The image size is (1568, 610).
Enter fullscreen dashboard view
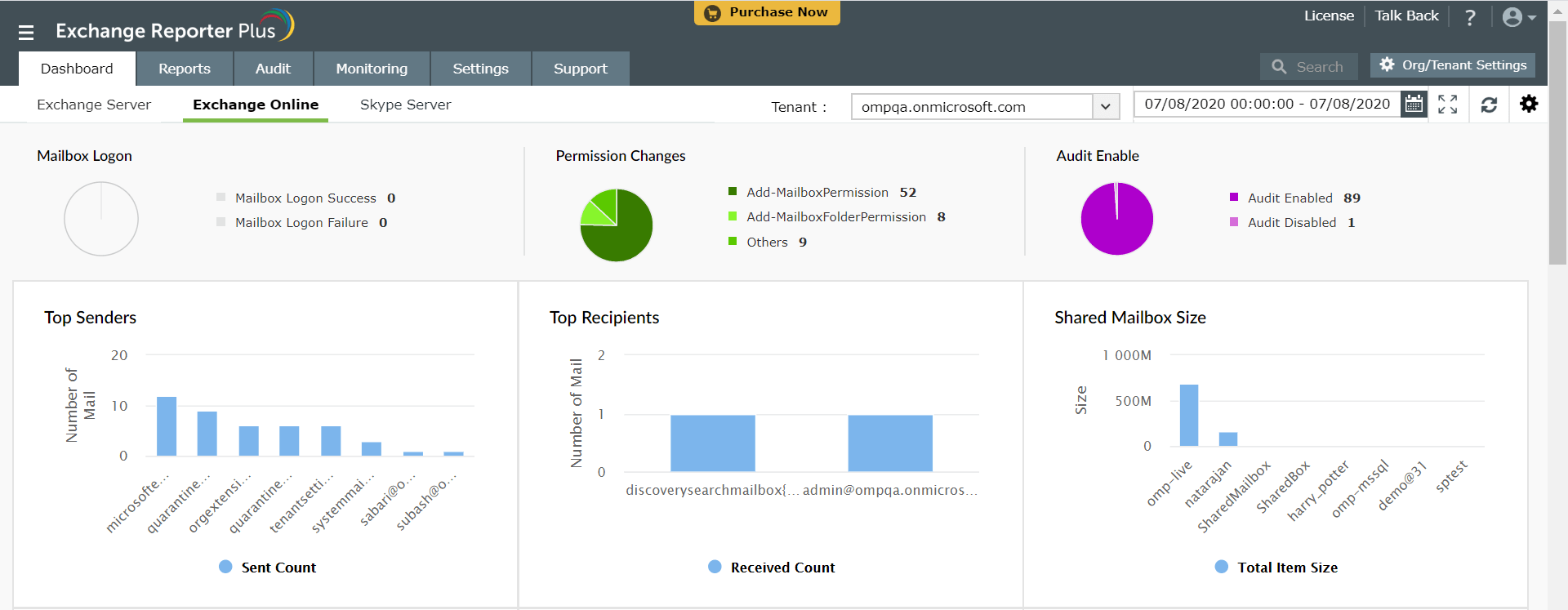tap(1448, 105)
